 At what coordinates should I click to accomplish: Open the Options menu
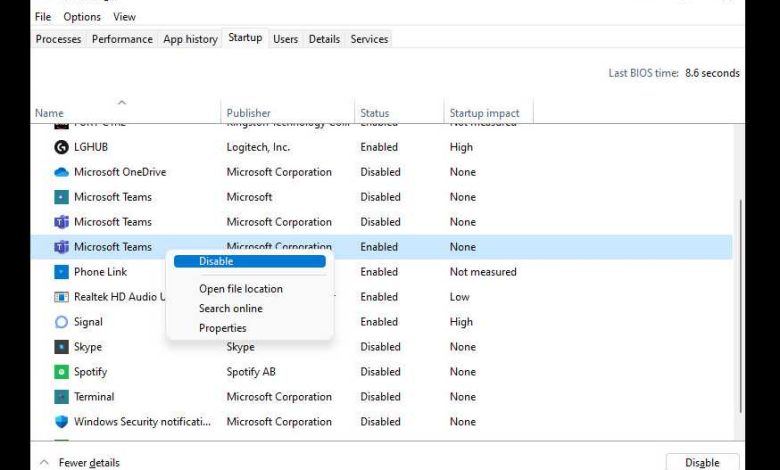[x=82, y=17]
